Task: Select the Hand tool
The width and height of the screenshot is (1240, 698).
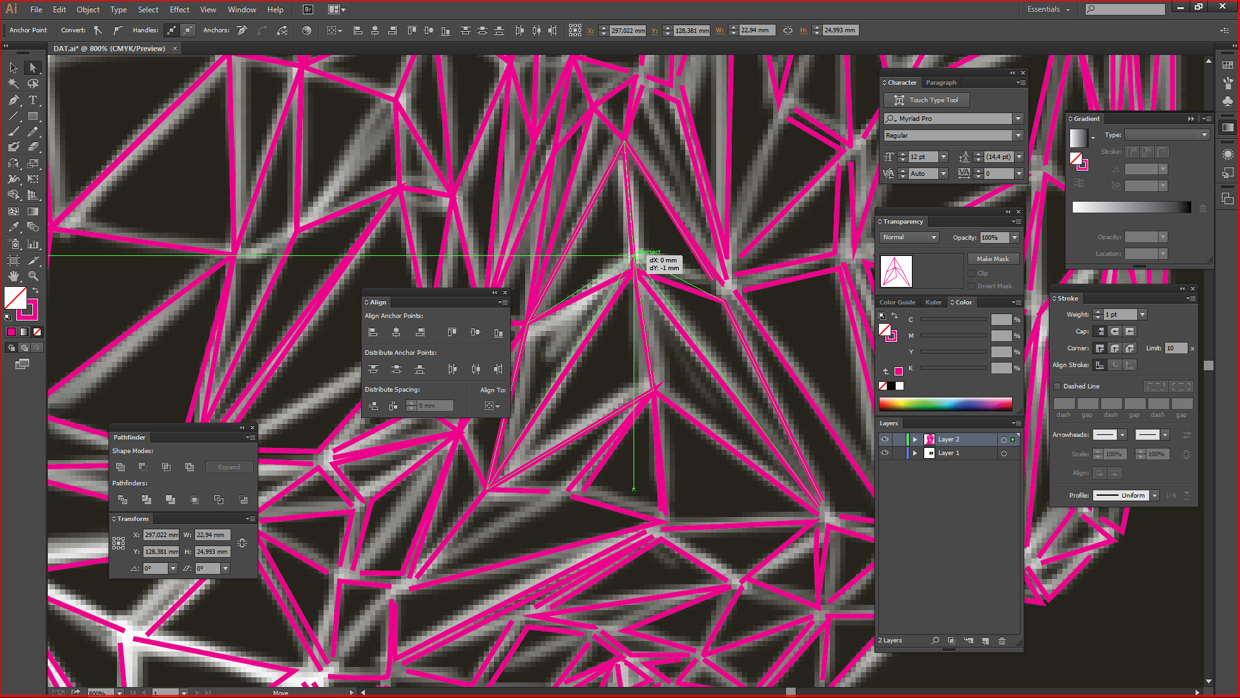Action: (14, 276)
